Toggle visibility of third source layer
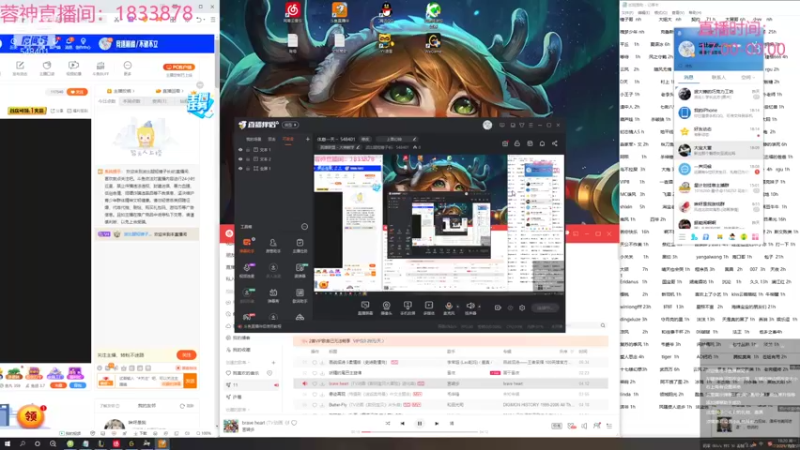This screenshot has height=450, width=800. pos(240,168)
